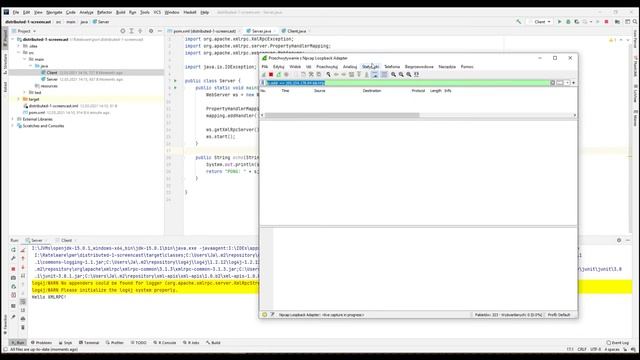Toggle Wireshark auto-scroll during live capture

click(x=375, y=75)
